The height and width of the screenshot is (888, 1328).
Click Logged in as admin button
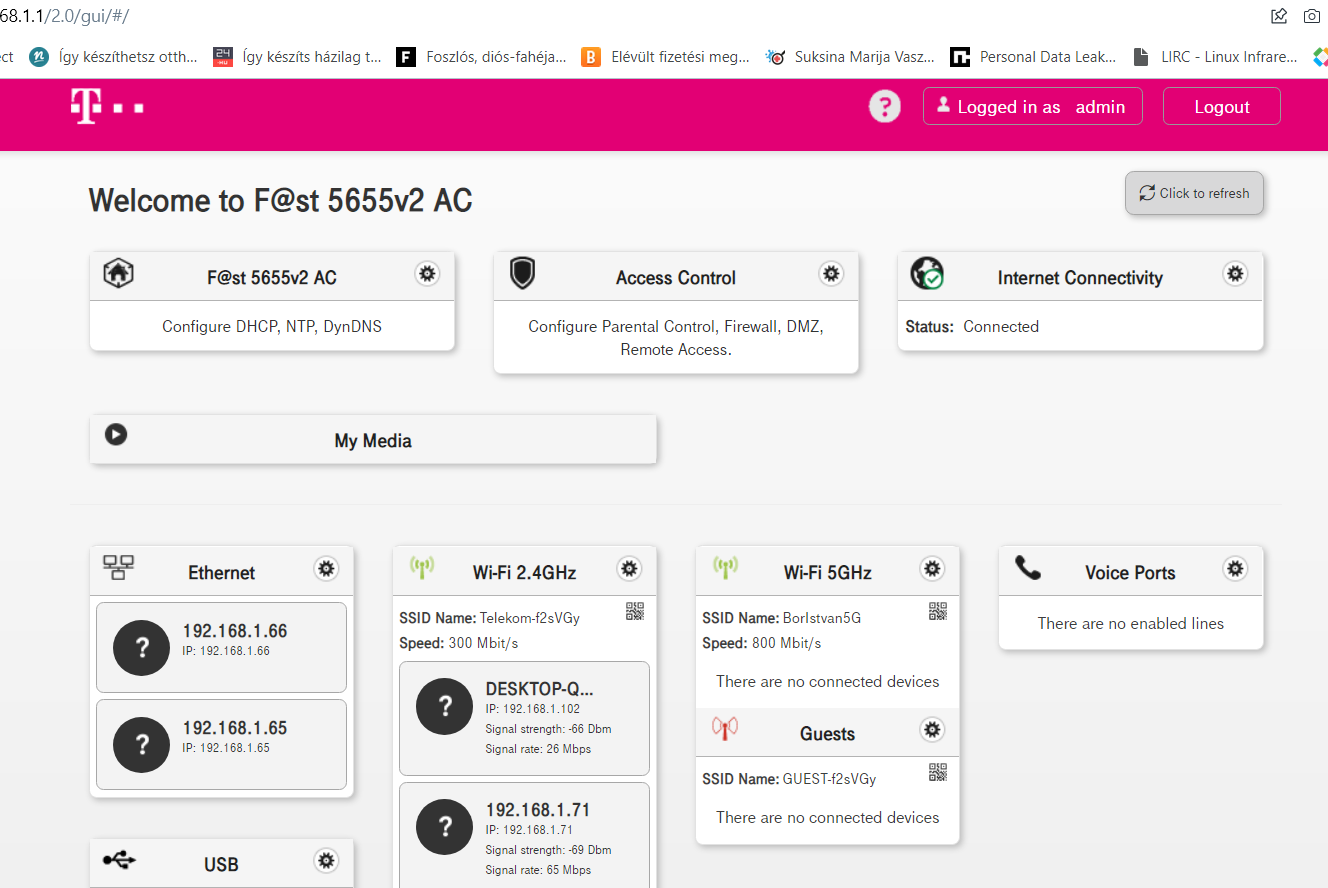pyautogui.click(x=1032, y=107)
